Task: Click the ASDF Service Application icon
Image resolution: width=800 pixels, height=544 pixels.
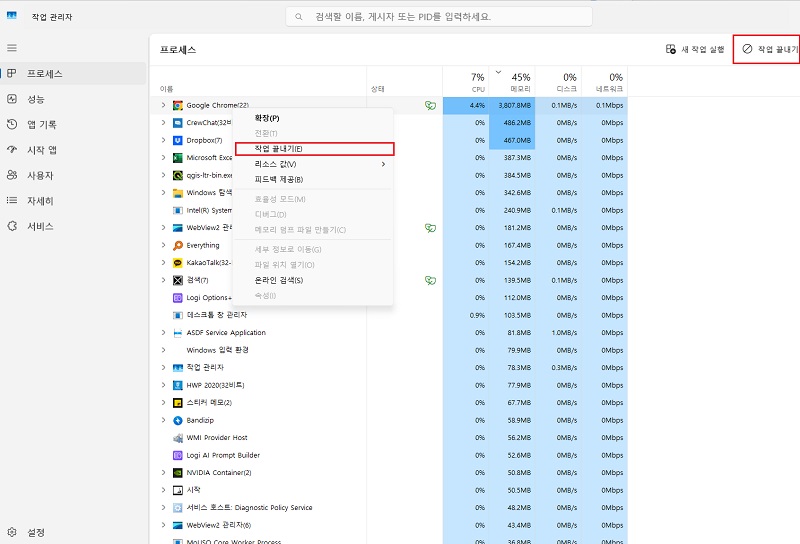Action: pos(178,333)
